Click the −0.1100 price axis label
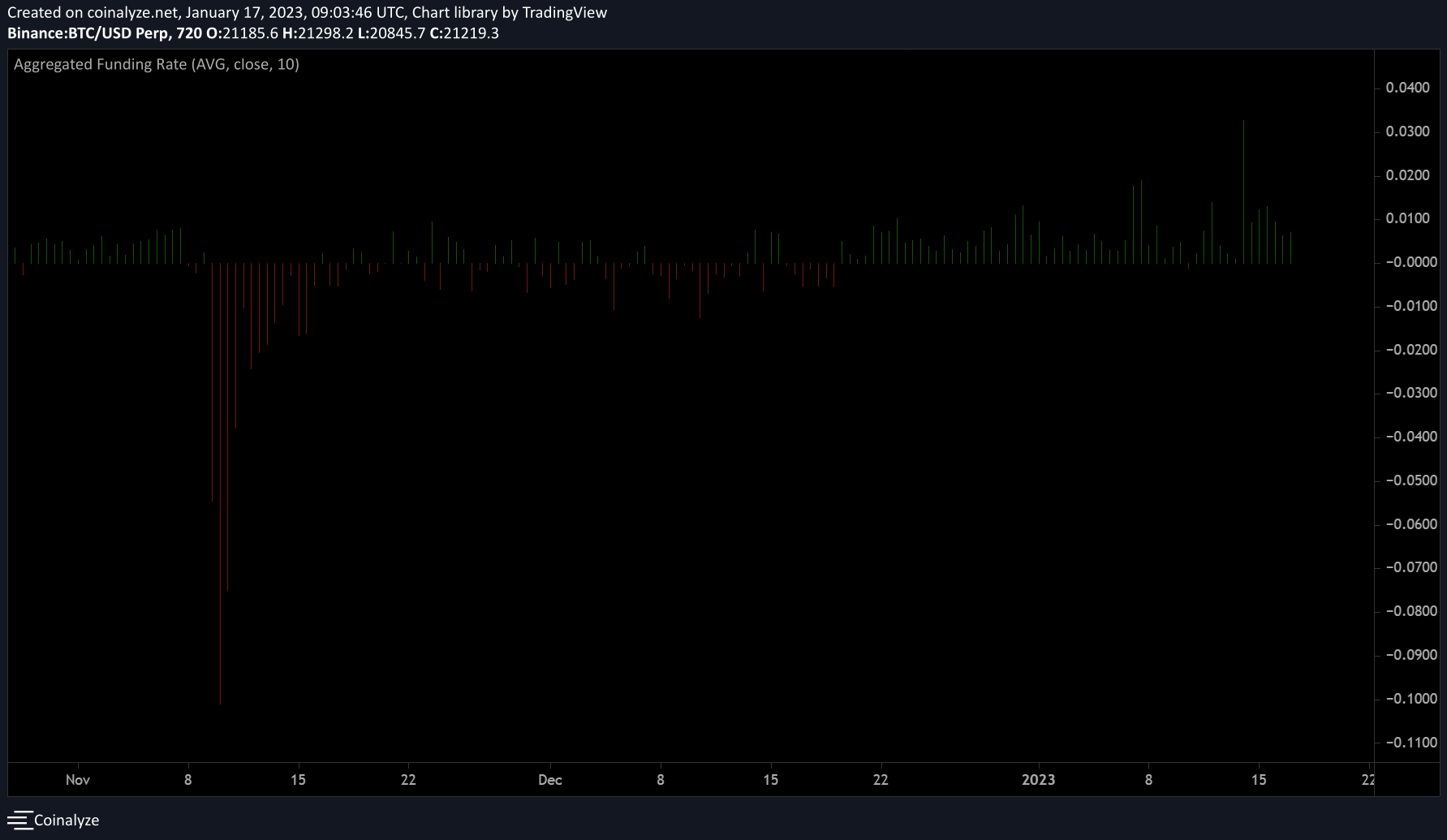Image resolution: width=1447 pixels, height=840 pixels. 1410,743
